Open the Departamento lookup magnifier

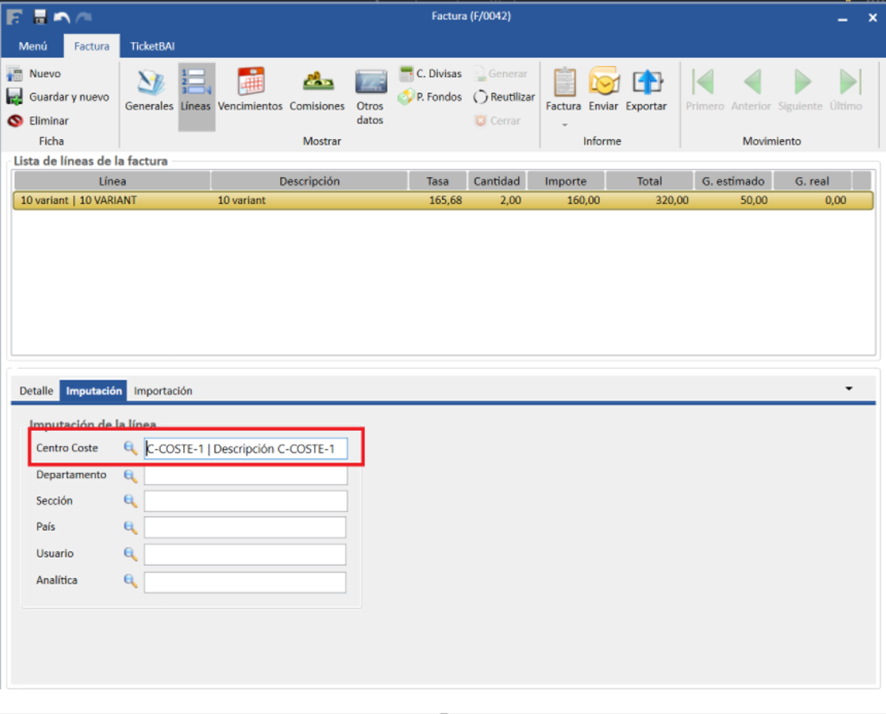pos(130,475)
